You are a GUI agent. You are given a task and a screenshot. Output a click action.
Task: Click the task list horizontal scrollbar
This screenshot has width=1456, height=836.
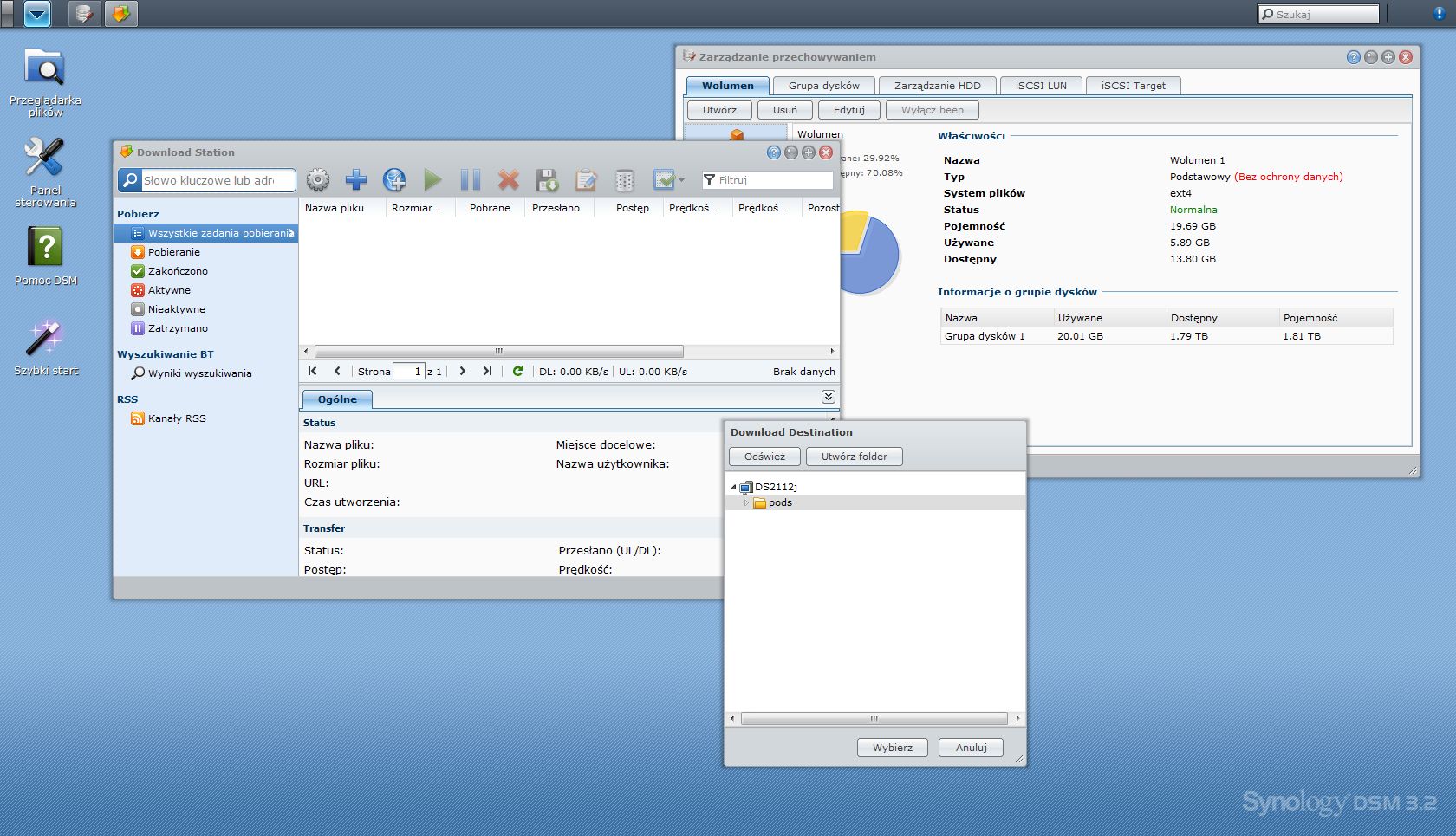(498, 352)
